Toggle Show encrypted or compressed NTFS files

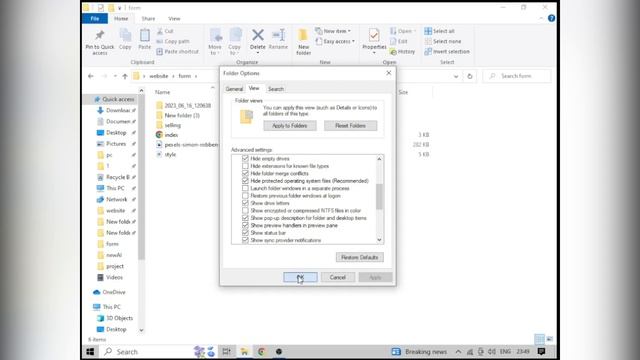245,211
